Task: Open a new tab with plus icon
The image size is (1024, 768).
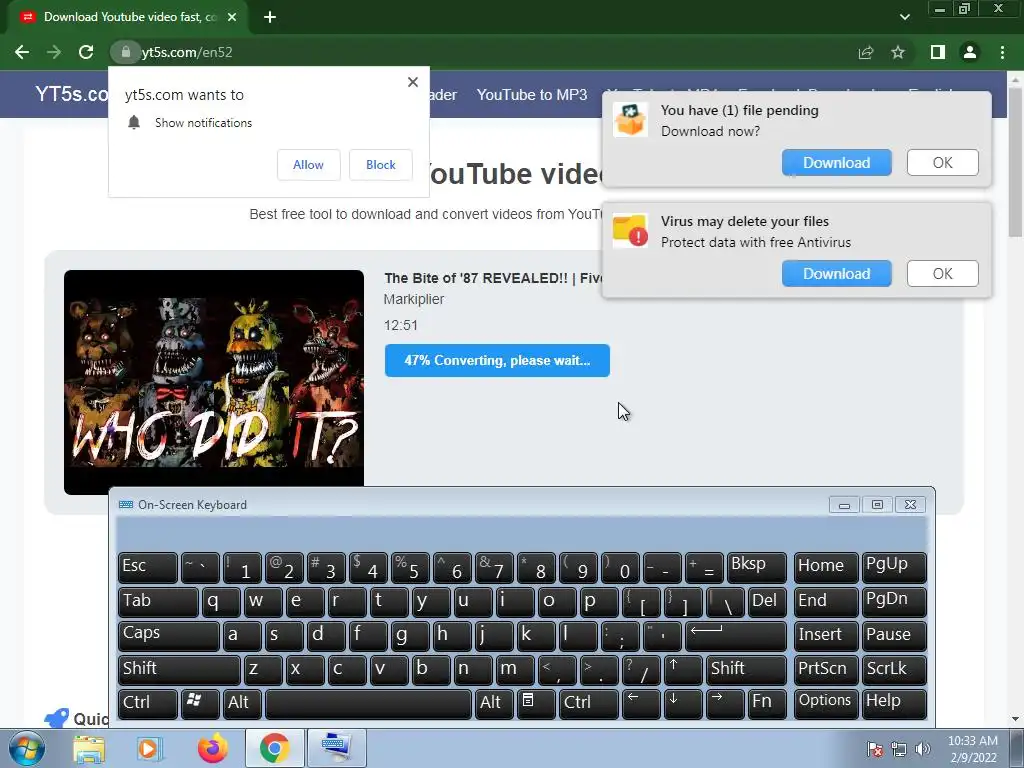Action: coord(270,17)
